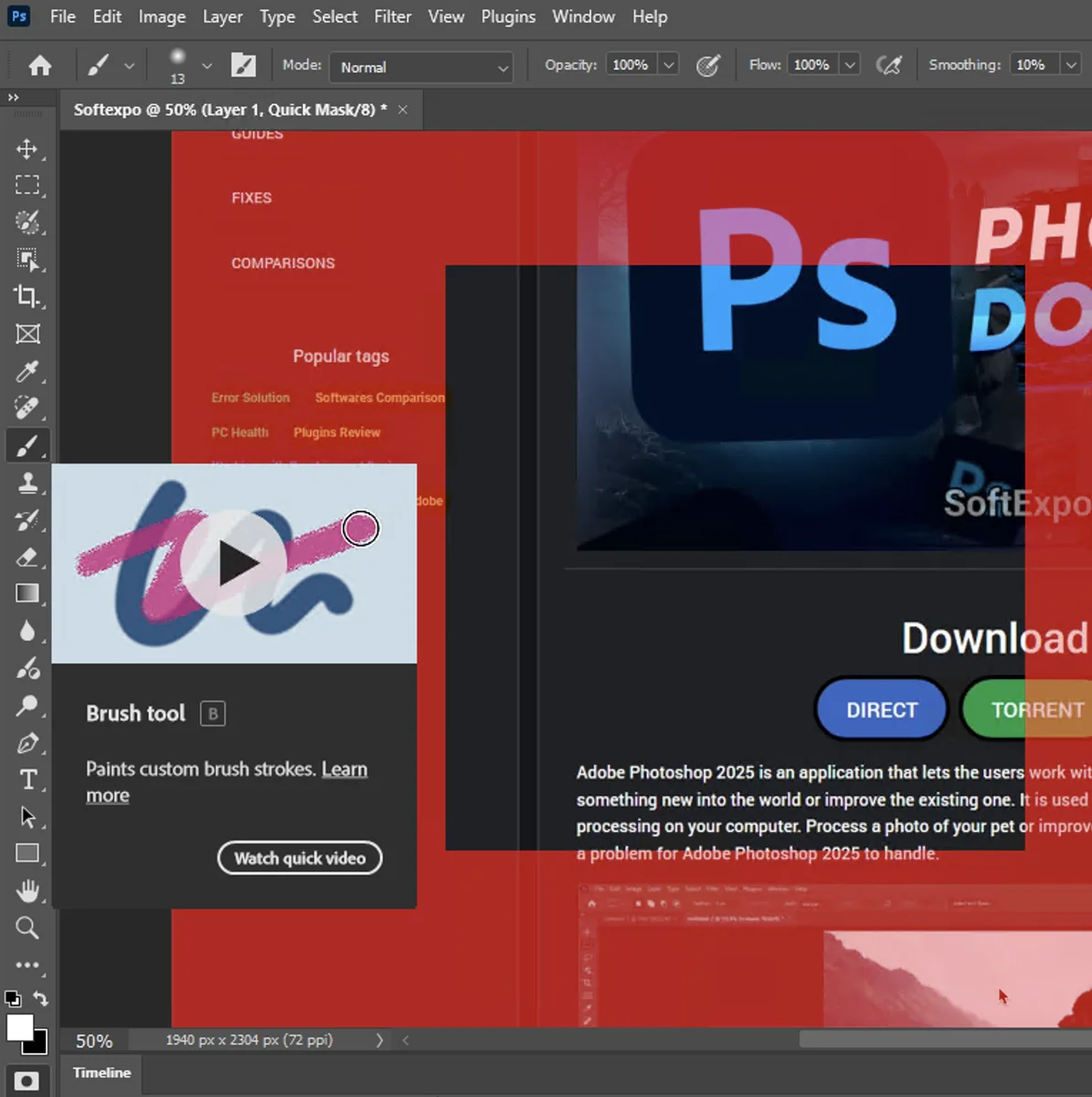Select the Rectangular Marquee tool
This screenshot has width=1092, height=1097.
27,186
